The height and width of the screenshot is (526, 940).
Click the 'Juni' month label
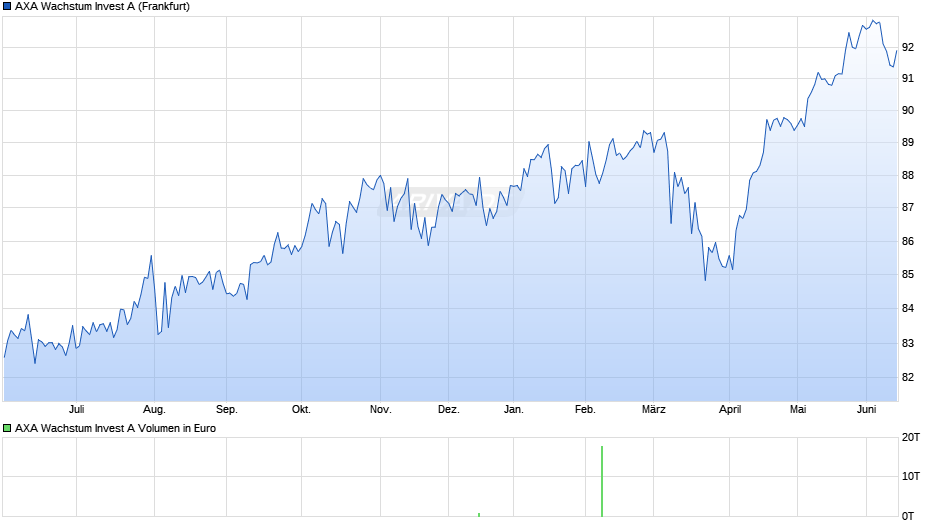[866, 410]
